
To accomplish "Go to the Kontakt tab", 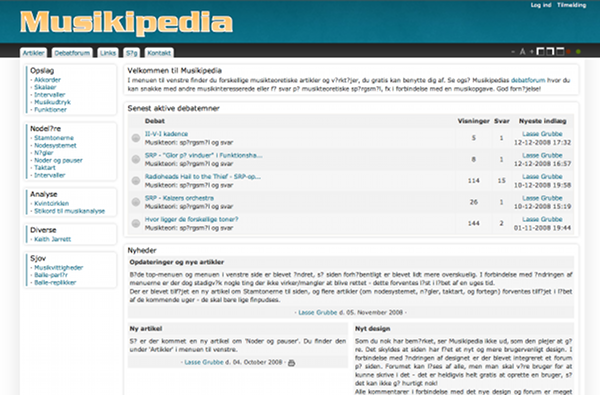I will [159, 53].
